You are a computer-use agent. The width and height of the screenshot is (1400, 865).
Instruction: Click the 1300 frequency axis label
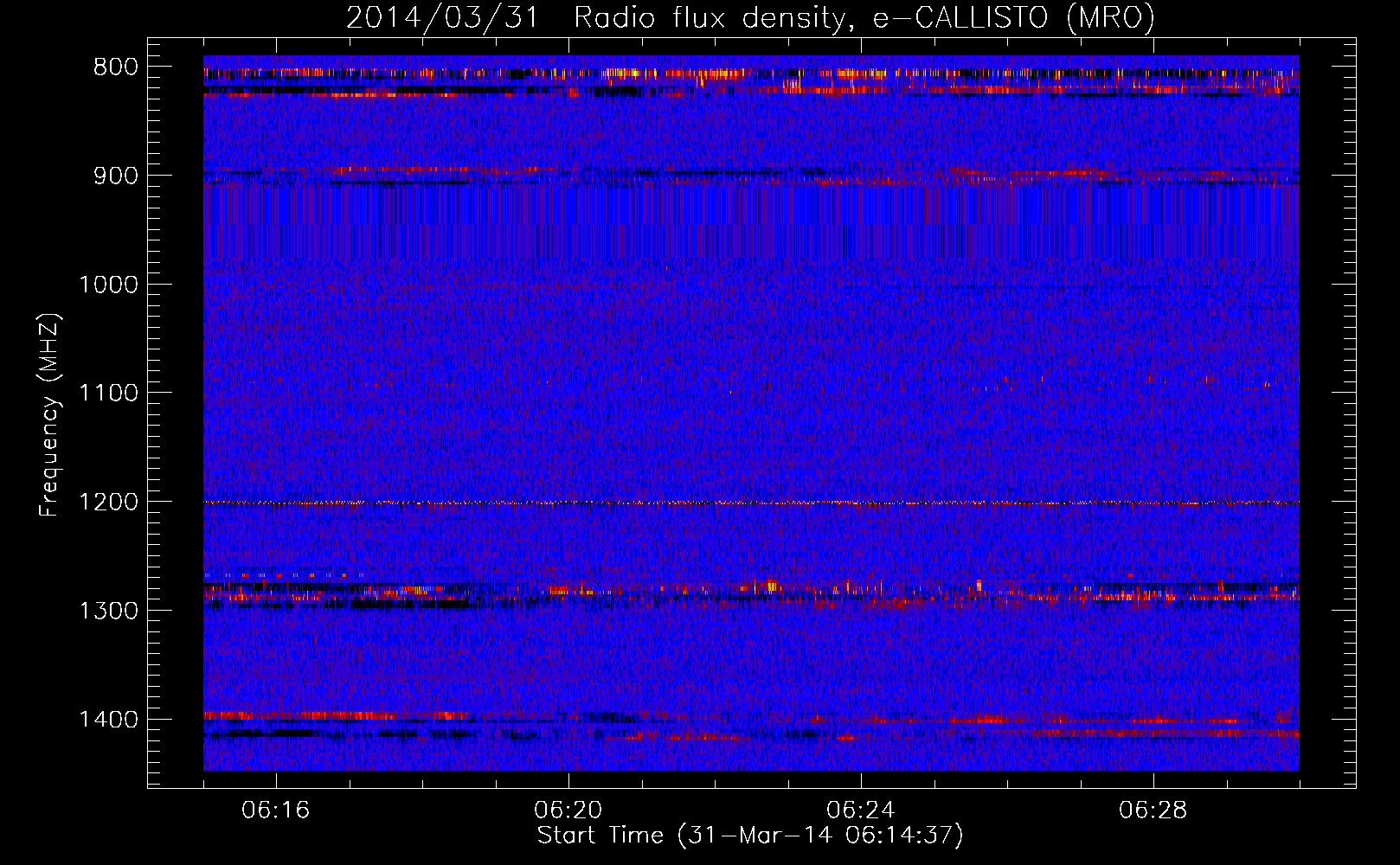click(x=108, y=611)
